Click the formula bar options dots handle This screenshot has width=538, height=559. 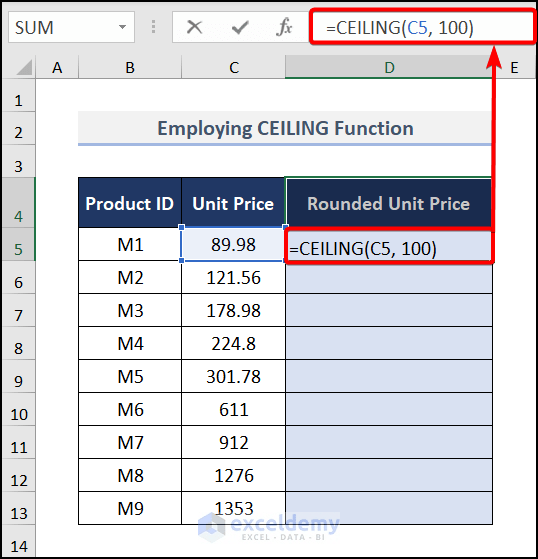153,27
